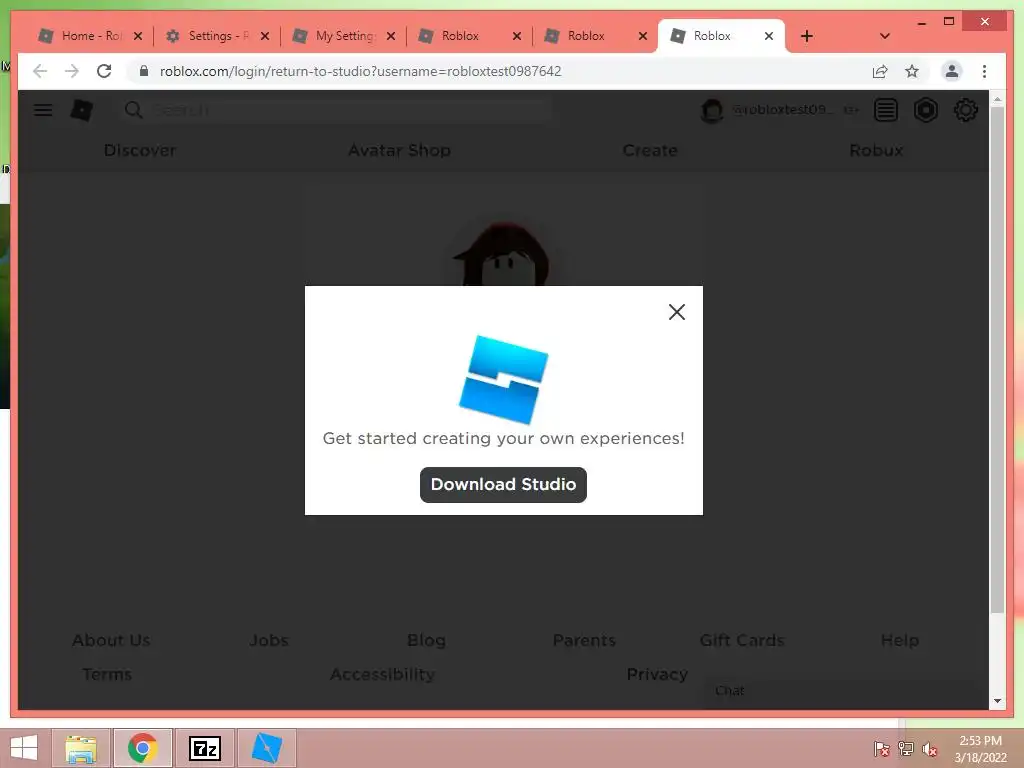Click the blue Roblox Studio logo in dialog
The image size is (1024, 768).
pyautogui.click(x=504, y=379)
